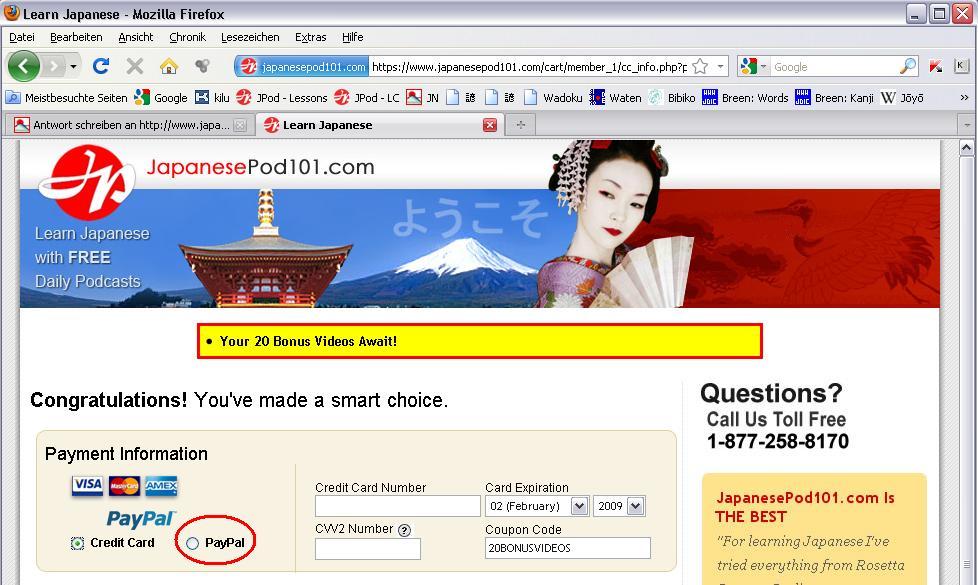Click the search magnifier icon in Google box
Viewport: 978px width, 585px height.
(907, 67)
